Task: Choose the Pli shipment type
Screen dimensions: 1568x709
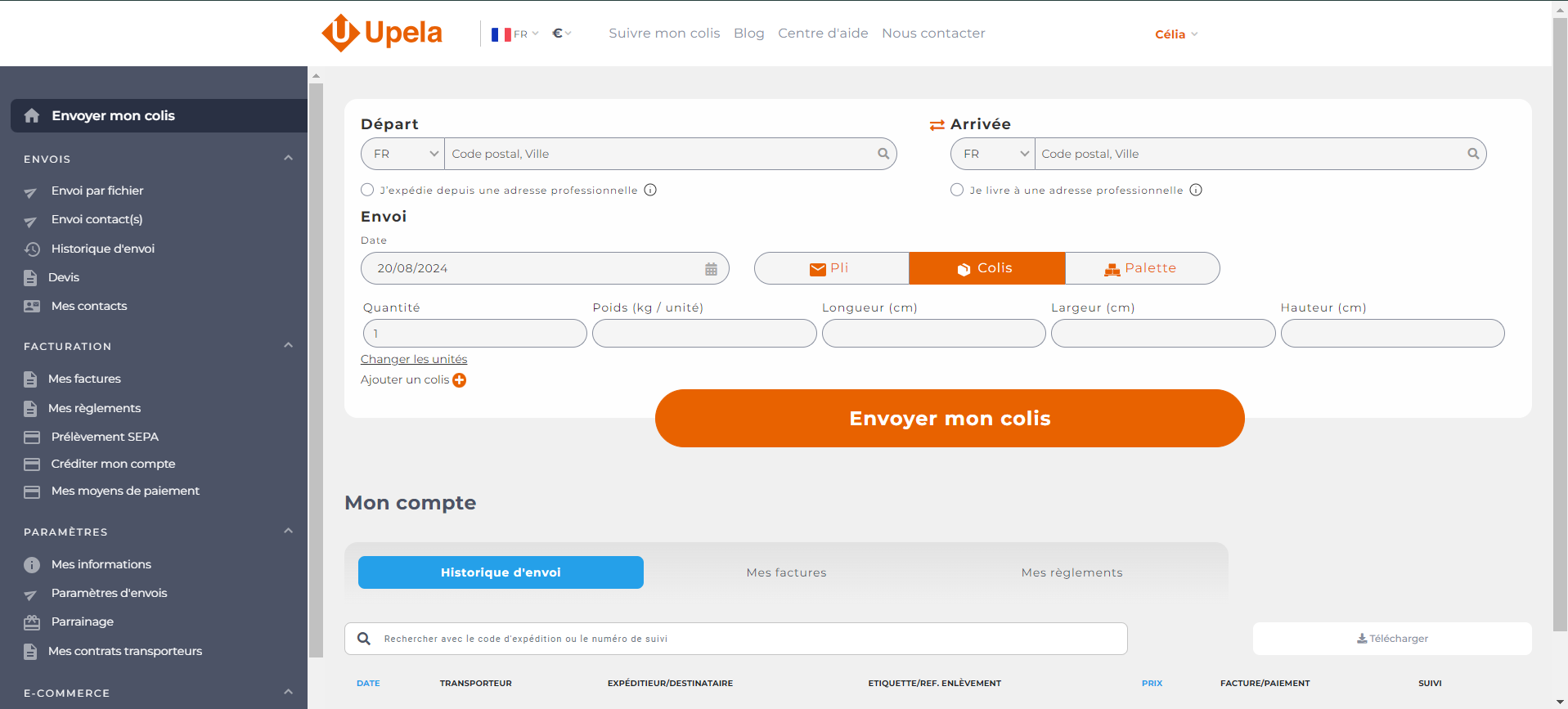Action: [831, 268]
